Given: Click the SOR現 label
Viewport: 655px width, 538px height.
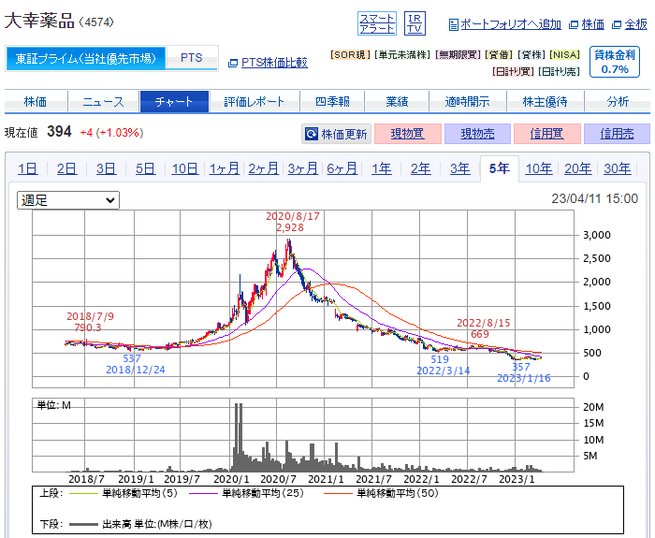Looking at the screenshot, I should tap(350, 55).
